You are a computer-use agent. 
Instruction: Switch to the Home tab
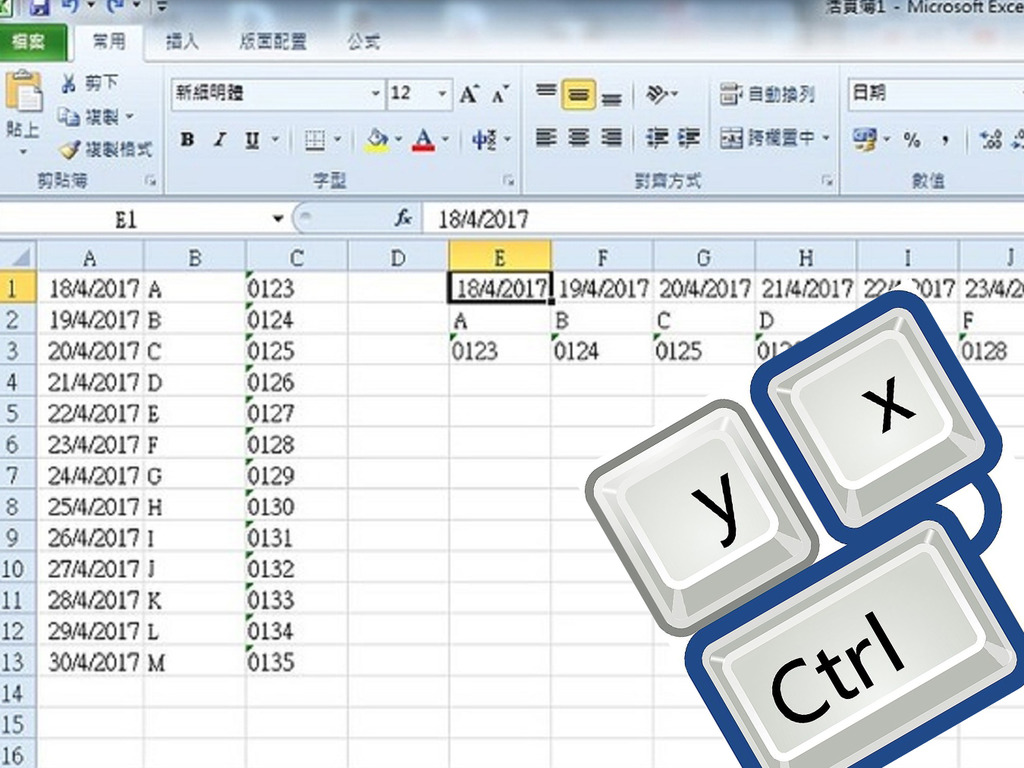(108, 42)
